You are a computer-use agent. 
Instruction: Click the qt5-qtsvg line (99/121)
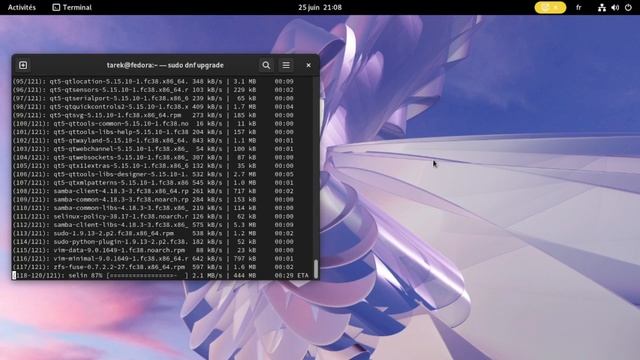tap(153, 115)
